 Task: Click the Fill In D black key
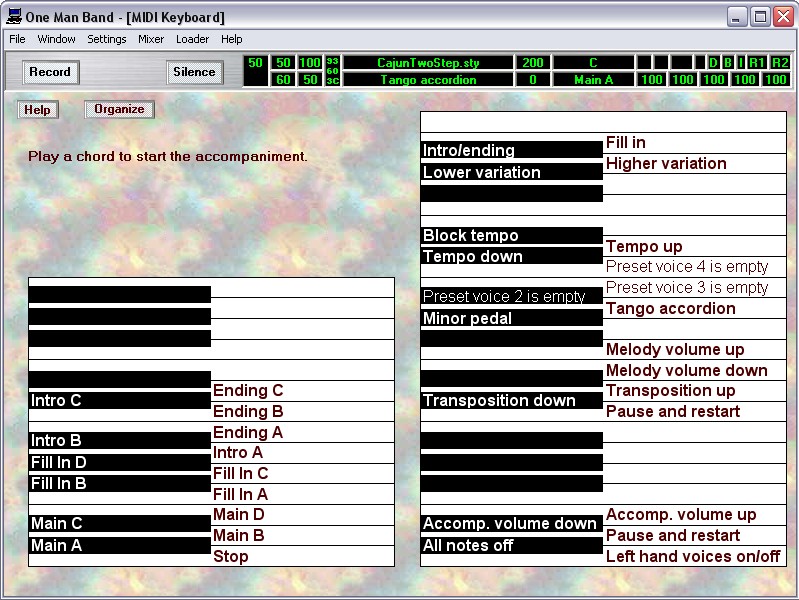coord(120,462)
